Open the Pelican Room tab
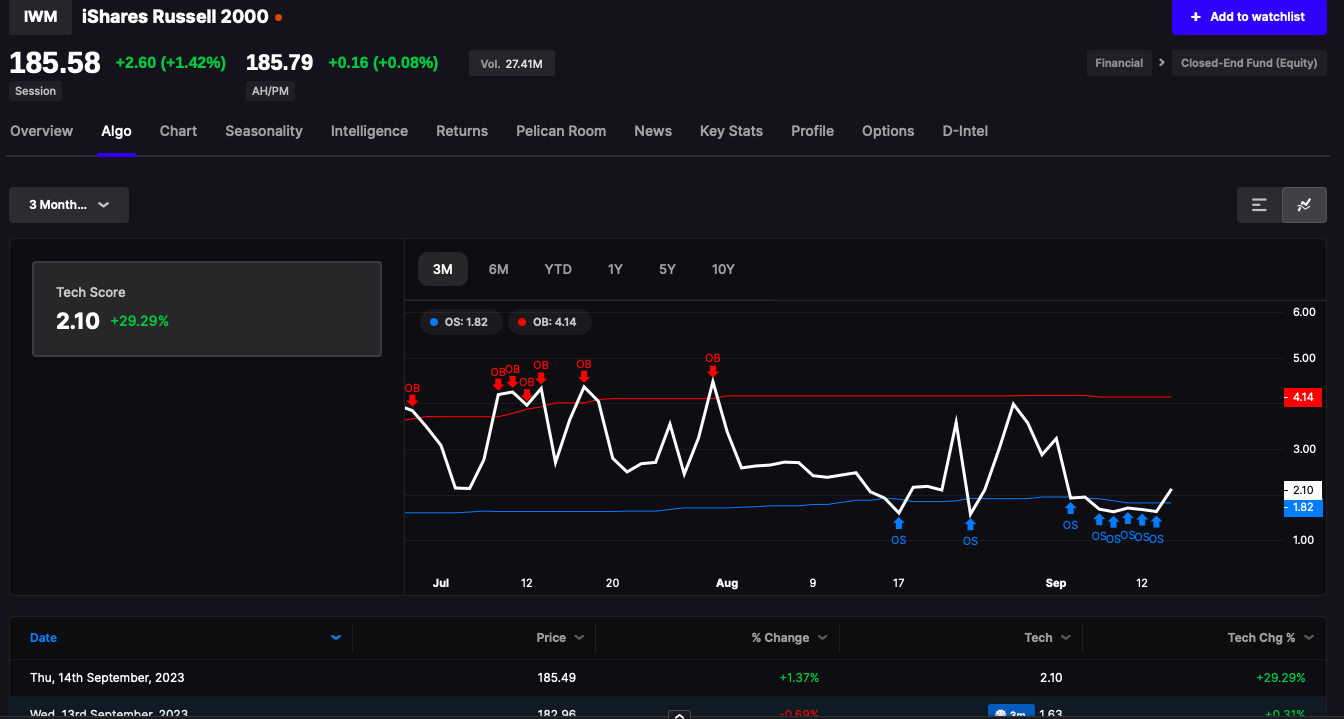Viewport: 1344px width, 719px height. click(x=561, y=131)
